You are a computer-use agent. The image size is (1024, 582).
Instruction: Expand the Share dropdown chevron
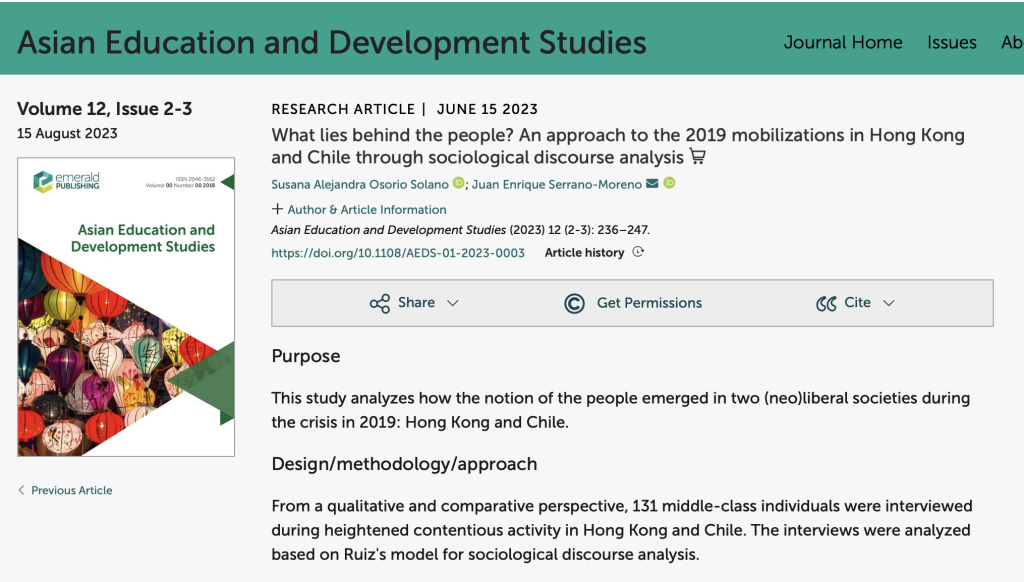coord(452,303)
